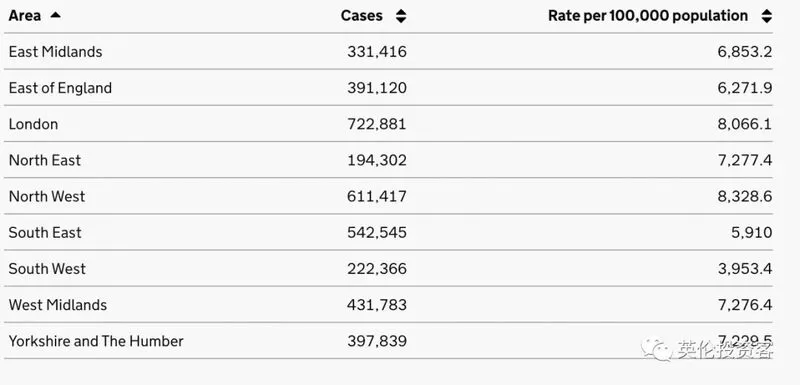Click South East rate value 5,910
The width and height of the screenshot is (800, 385).
pyautogui.click(x=752, y=233)
